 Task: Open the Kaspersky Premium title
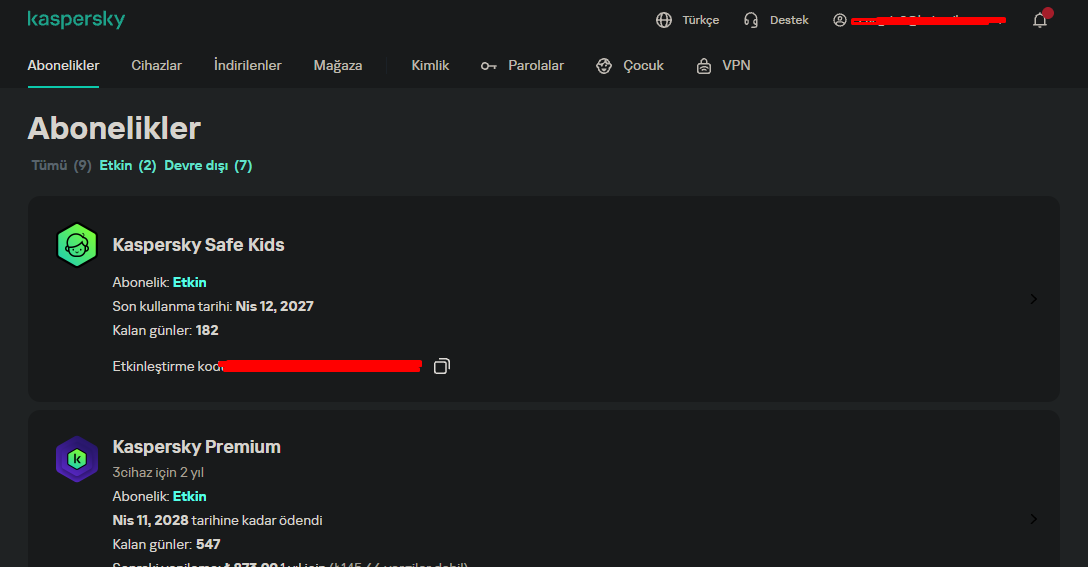click(196, 446)
